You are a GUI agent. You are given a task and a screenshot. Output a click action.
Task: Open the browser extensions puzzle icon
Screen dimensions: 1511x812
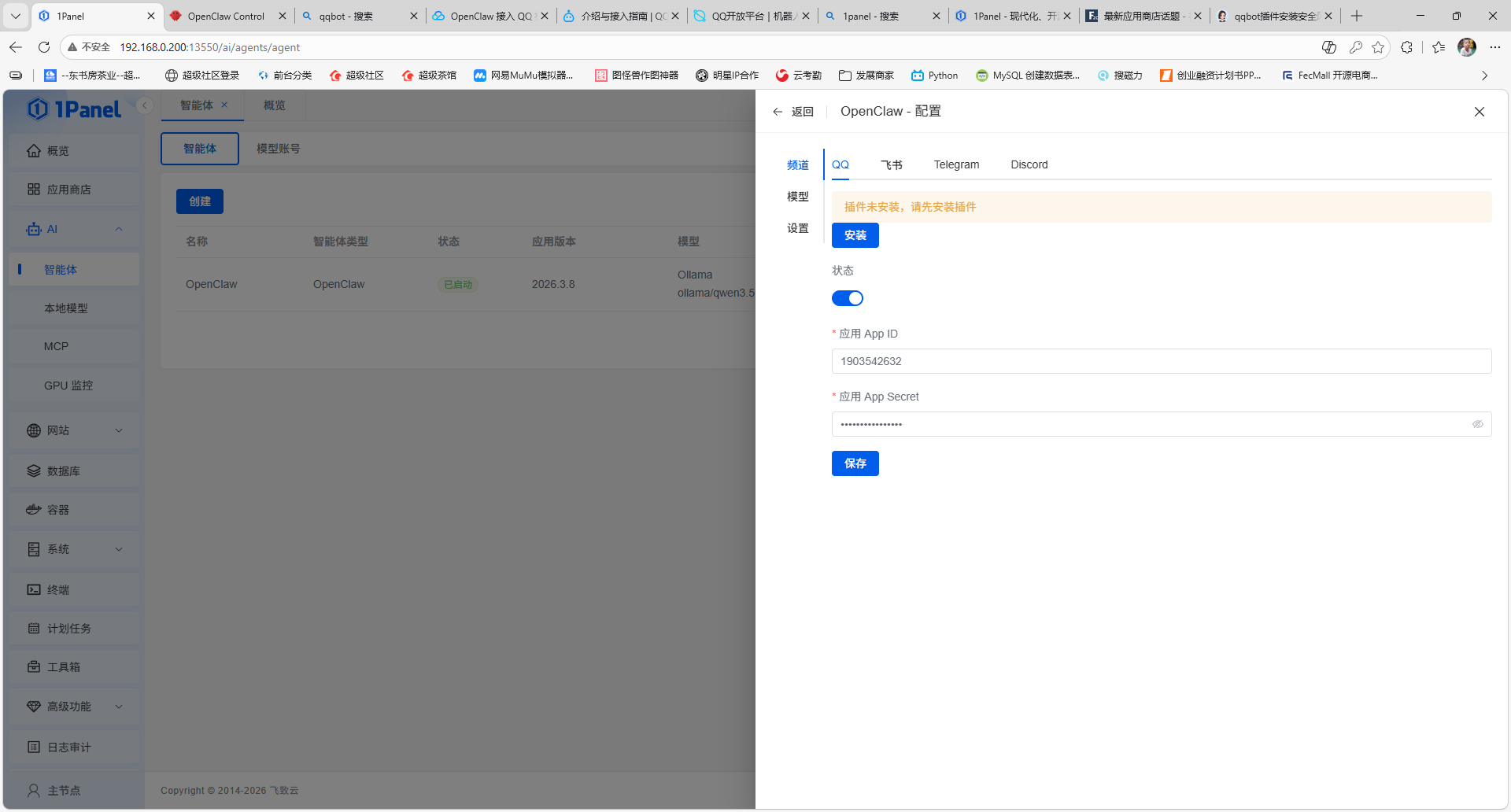(x=1406, y=47)
